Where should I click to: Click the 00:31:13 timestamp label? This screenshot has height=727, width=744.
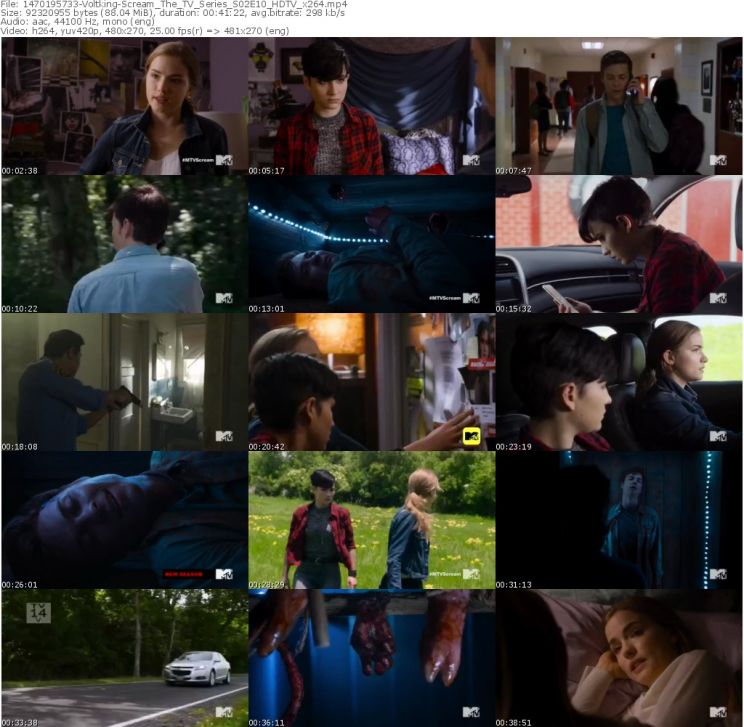(514, 585)
